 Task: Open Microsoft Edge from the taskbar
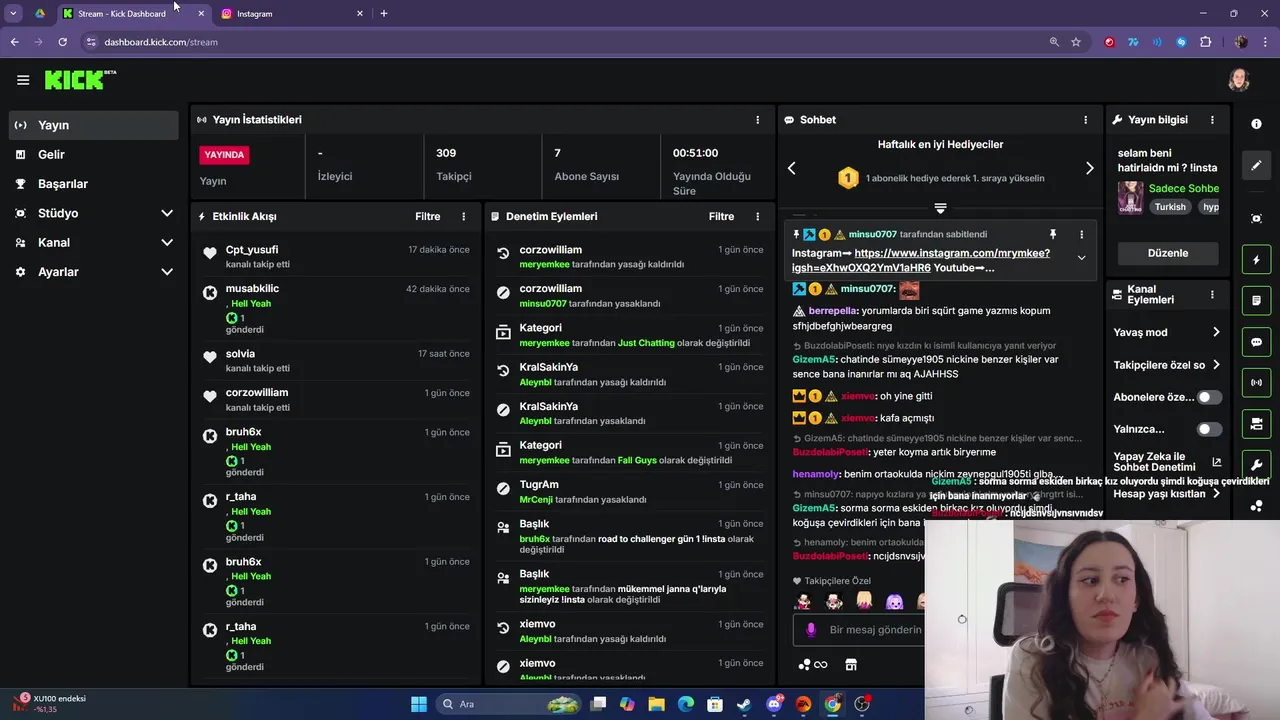coord(686,704)
